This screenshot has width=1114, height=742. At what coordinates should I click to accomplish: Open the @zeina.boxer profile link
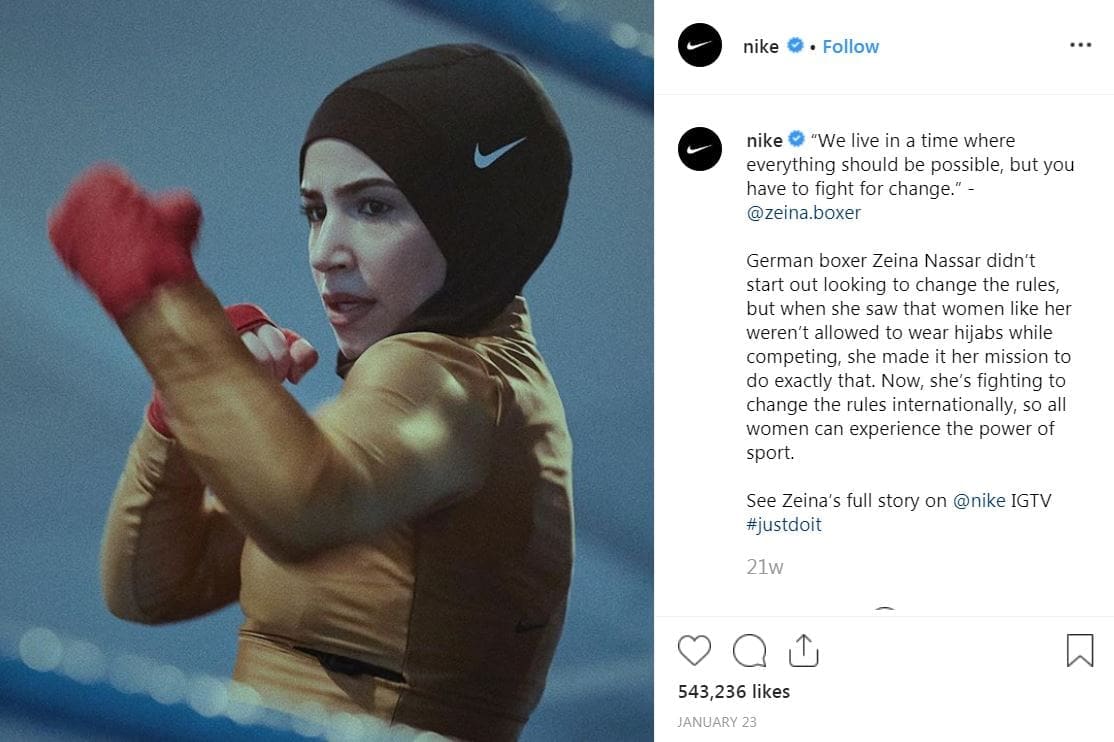pos(804,213)
